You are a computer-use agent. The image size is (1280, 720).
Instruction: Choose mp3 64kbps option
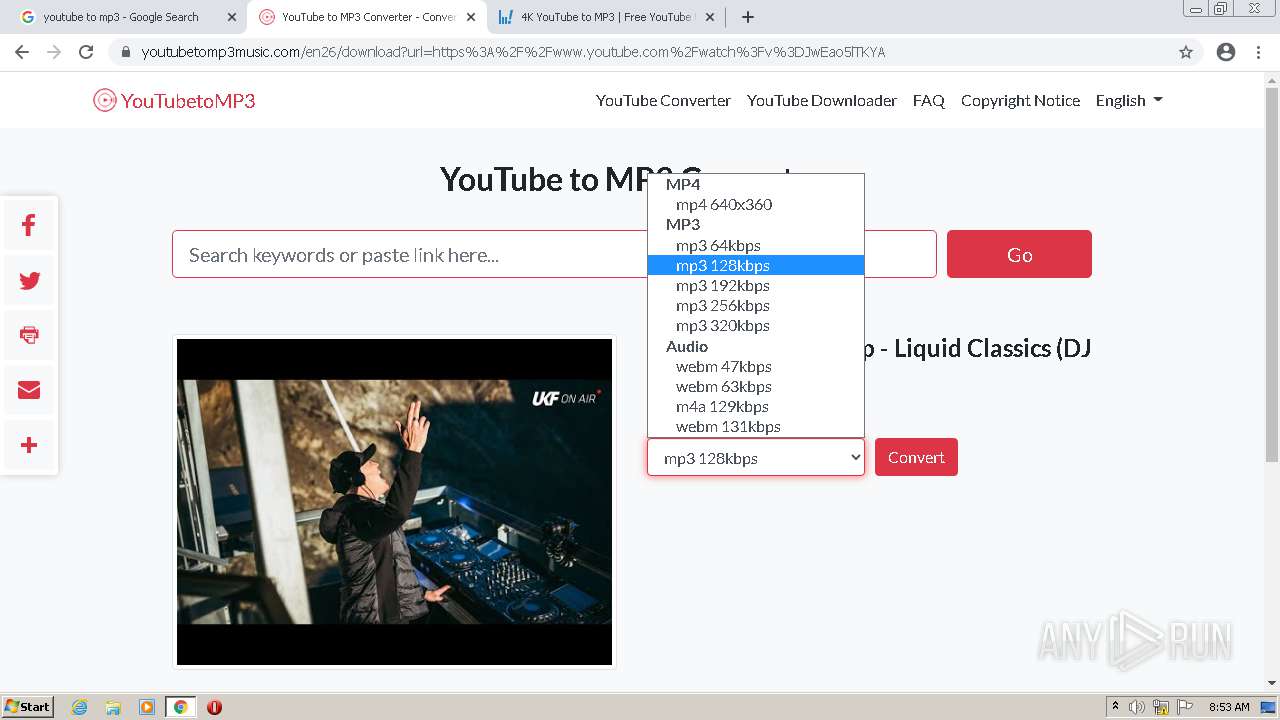(755, 245)
